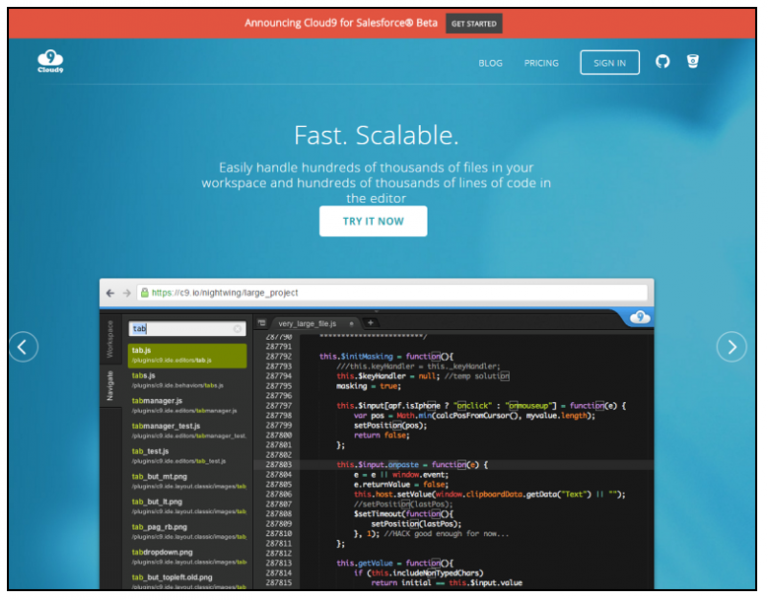
Task: Clear the 'tab' search field
Action: pyautogui.click(x=238, y=328)
